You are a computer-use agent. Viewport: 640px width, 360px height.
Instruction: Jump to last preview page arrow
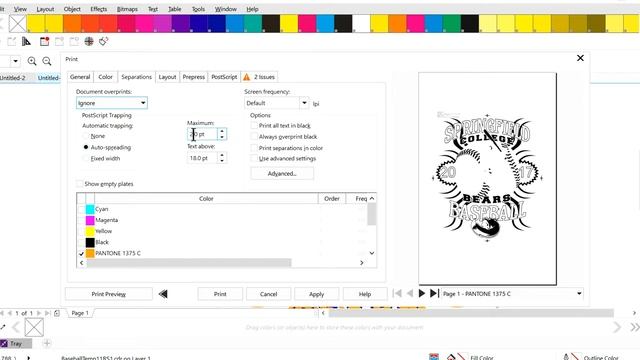click(434, 293)
